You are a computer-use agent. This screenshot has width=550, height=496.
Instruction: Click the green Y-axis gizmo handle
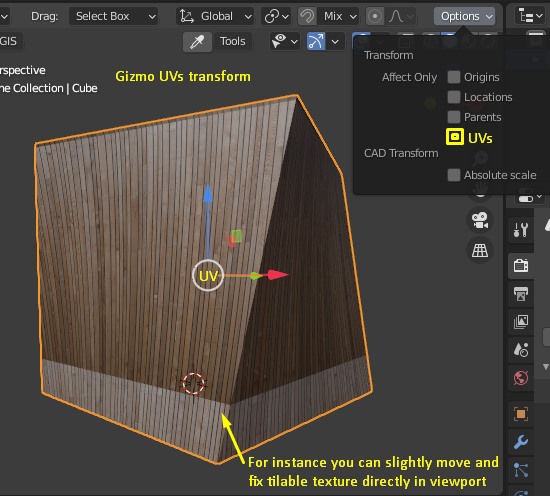[255, 276]
